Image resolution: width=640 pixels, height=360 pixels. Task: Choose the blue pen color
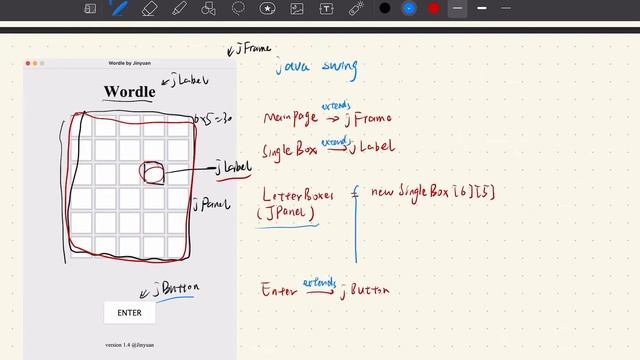[409, 8]
